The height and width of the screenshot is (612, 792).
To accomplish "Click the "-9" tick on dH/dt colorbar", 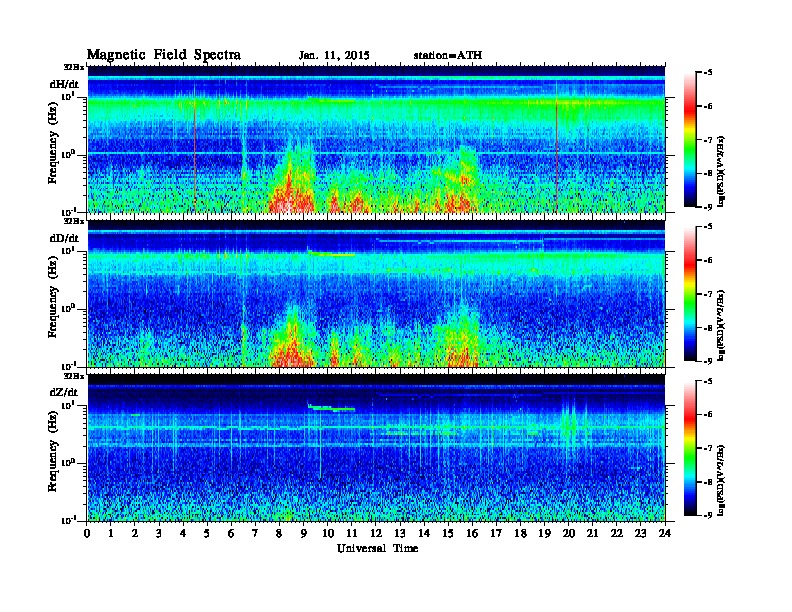I will [708, 207].
